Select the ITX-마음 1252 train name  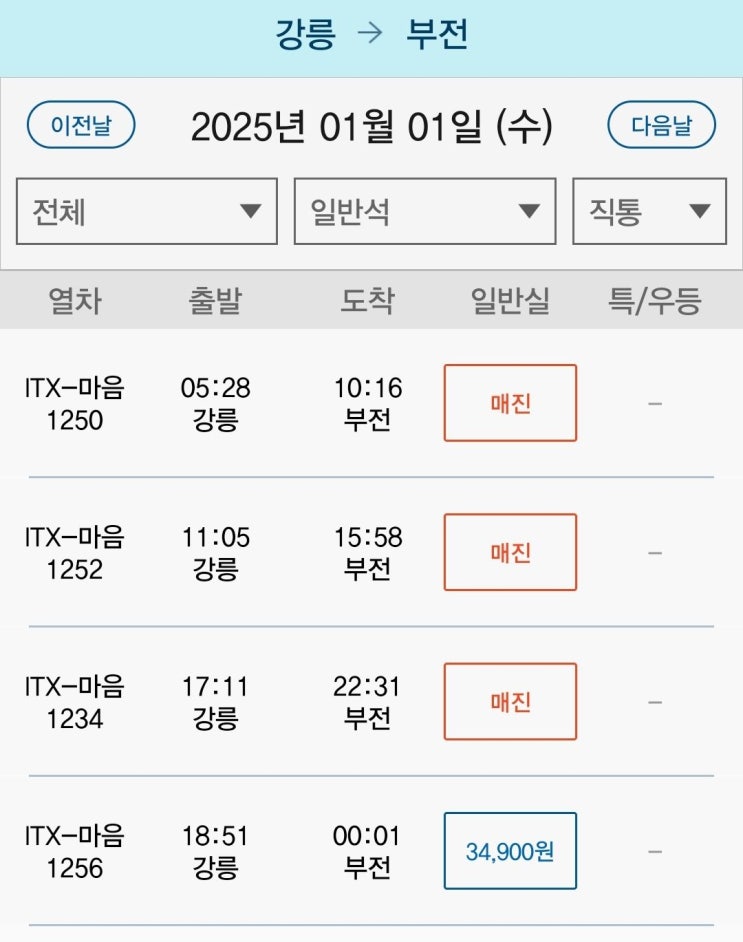(75, 552)
